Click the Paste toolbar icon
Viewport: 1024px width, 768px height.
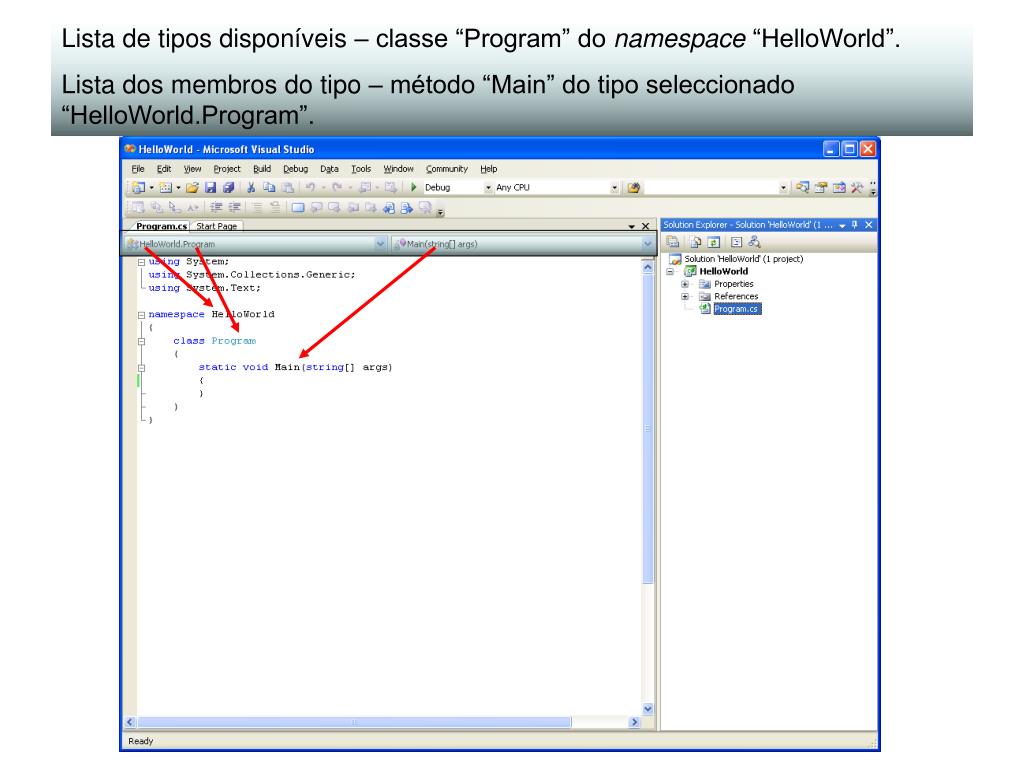coord(287,187)
